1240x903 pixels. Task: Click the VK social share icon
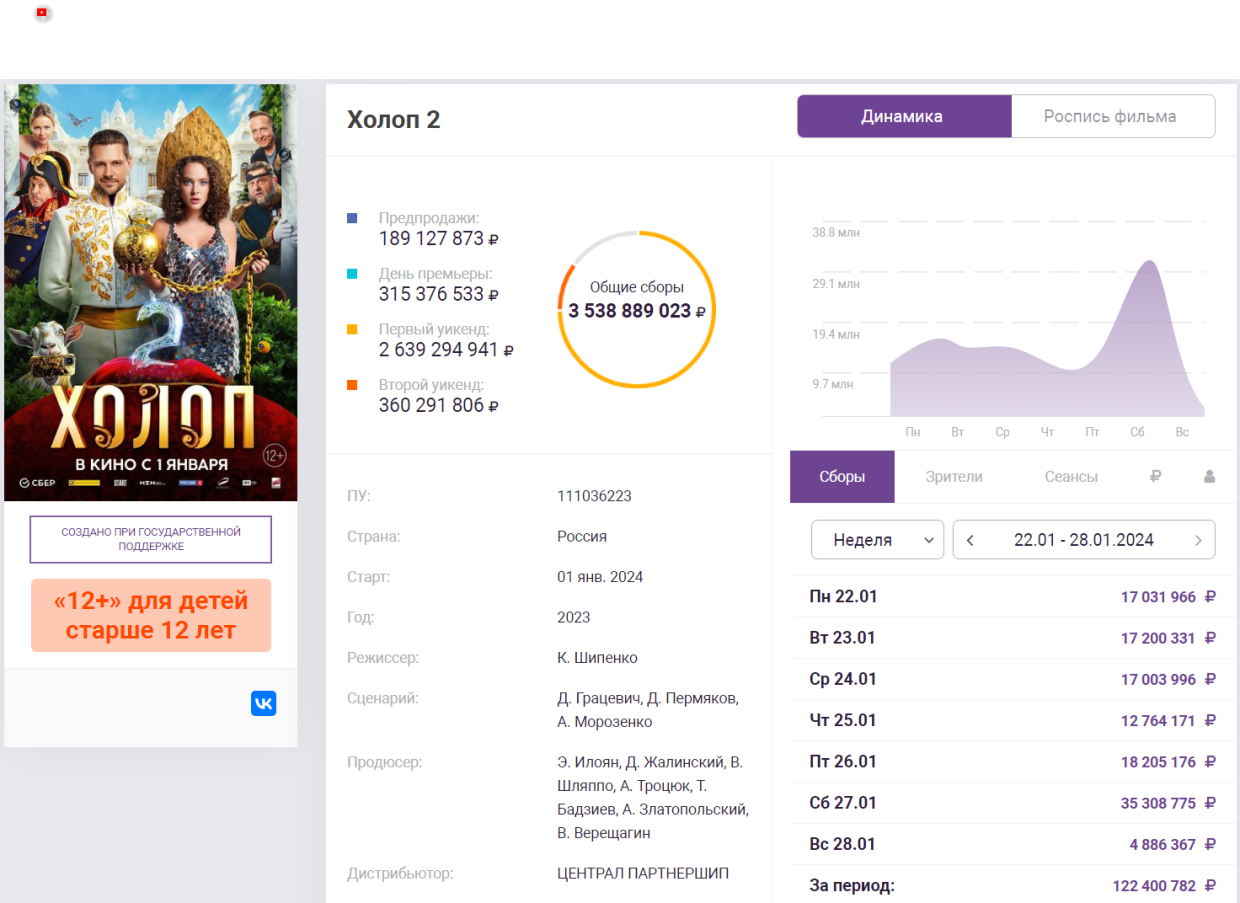[263, 703]
